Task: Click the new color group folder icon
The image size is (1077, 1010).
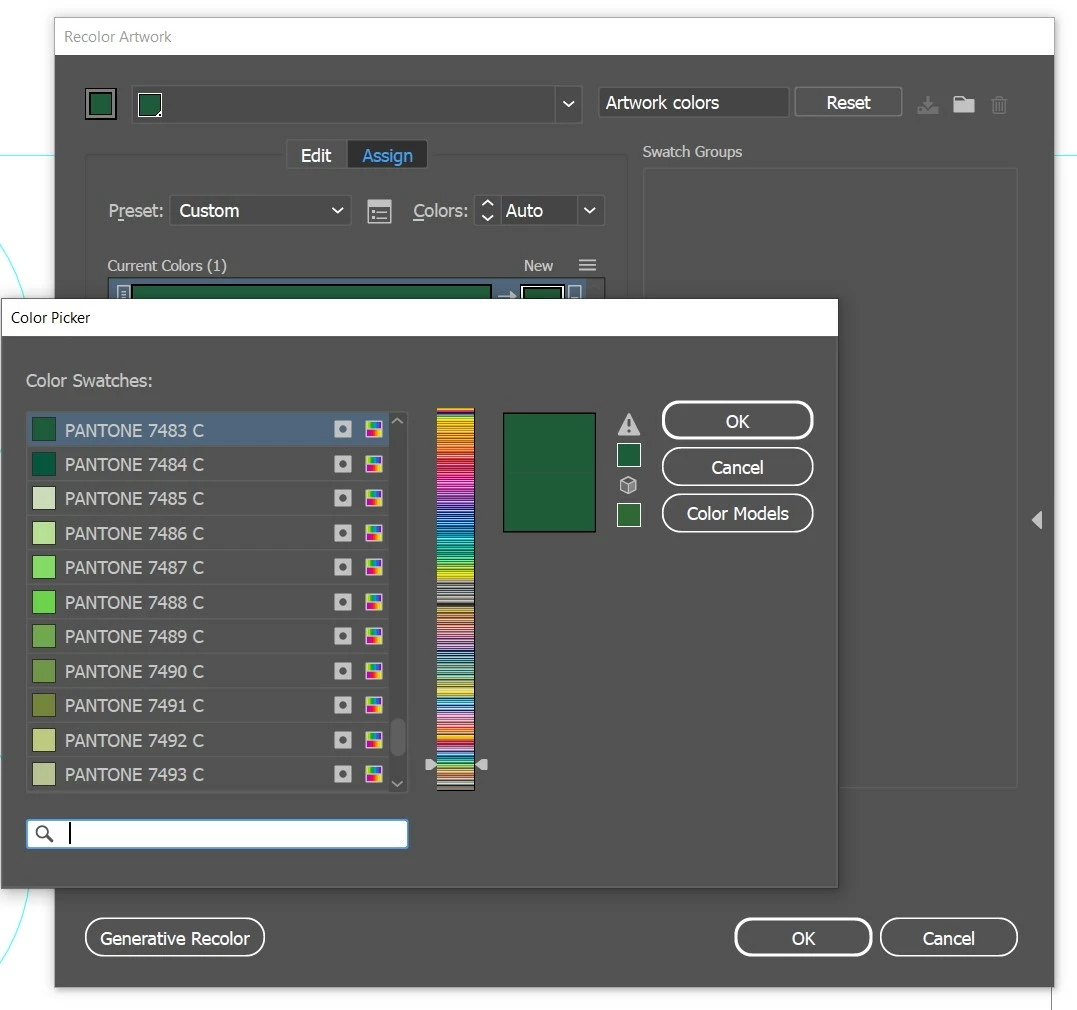Action: [x=964, y=104]
